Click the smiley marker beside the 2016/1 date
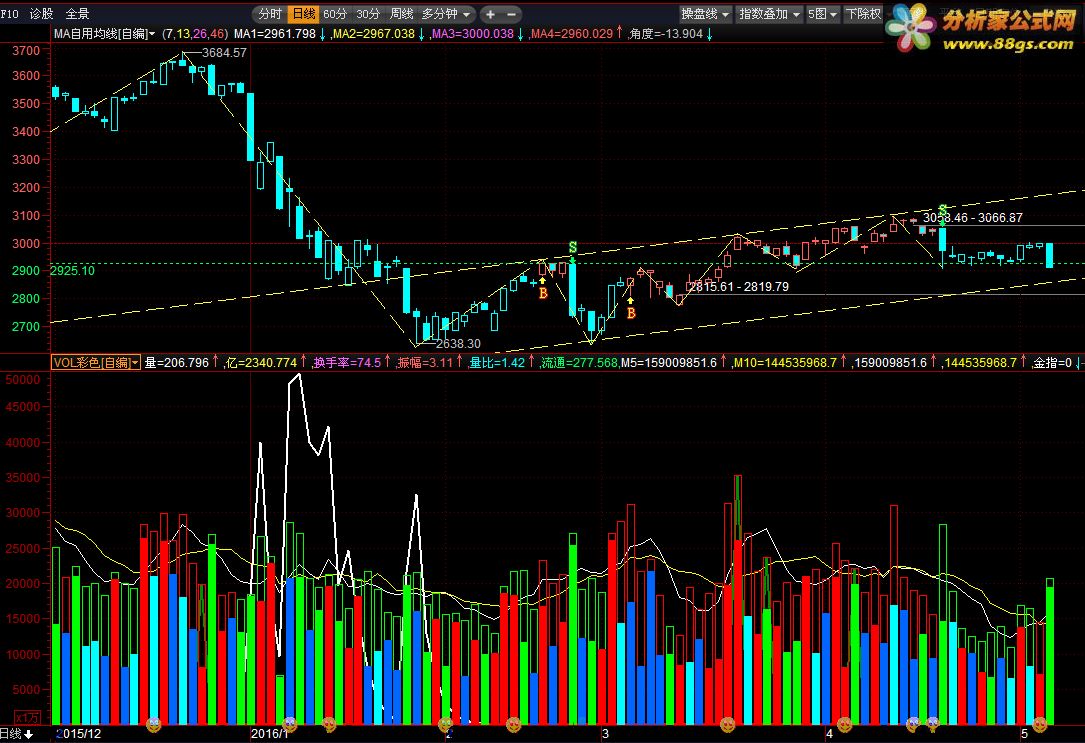This screenshot has height=743, width=1085. 291,724
